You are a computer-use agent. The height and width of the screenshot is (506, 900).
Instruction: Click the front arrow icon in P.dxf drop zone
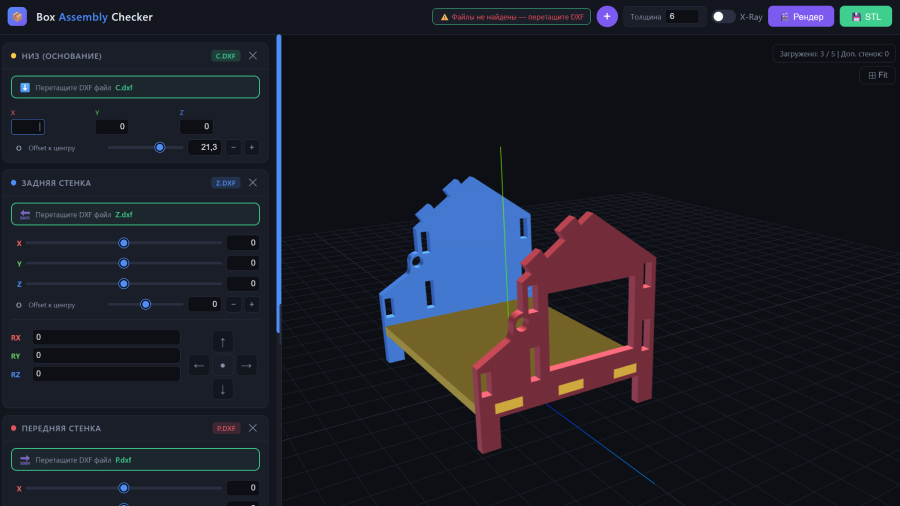click(x=25, y=460)
